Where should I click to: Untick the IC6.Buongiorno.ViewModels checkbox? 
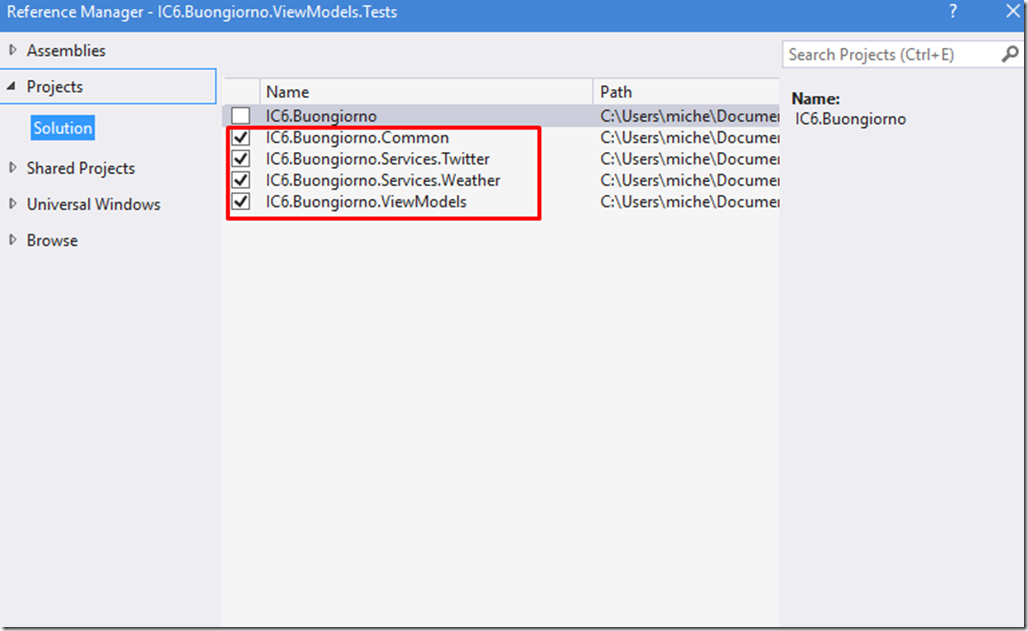[x=241, y=202]
